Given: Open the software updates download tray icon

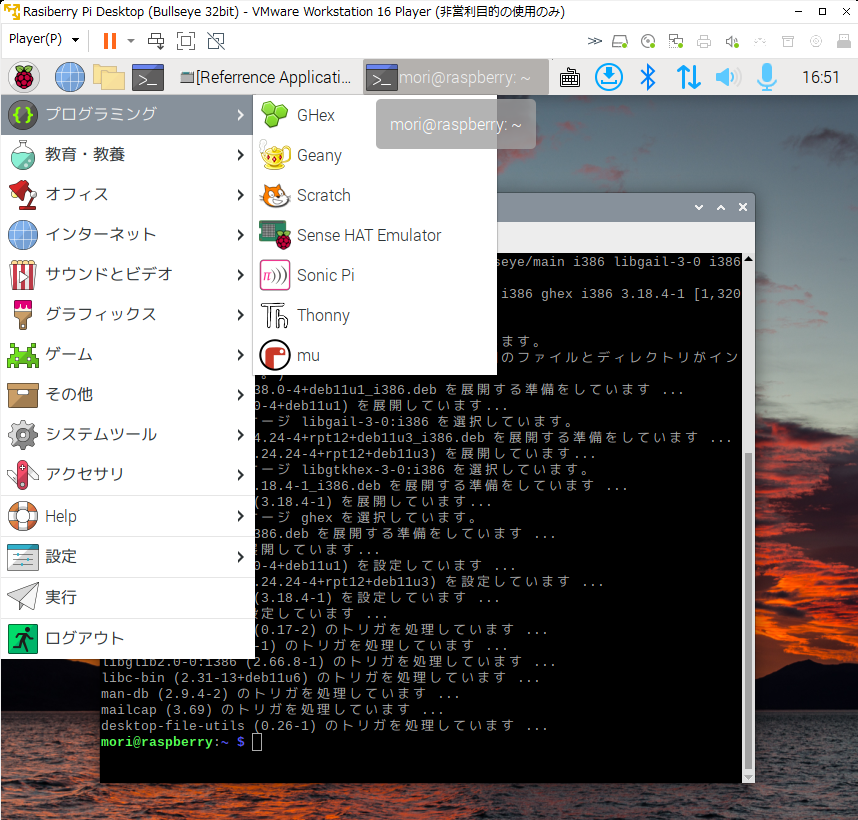Looking at the screenshot, I should point(608,77).
